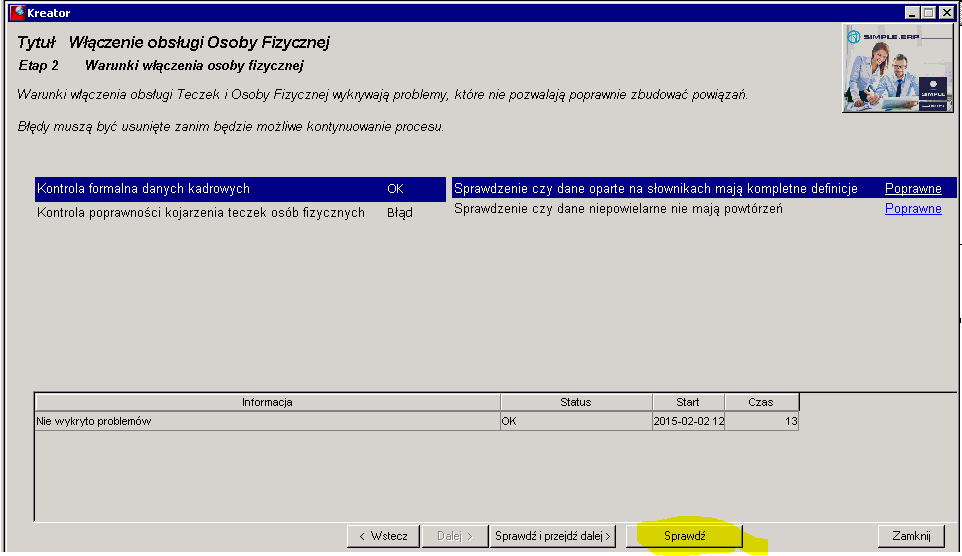
Task: Click the time value 13 cell
Action: tap(761, 421)
